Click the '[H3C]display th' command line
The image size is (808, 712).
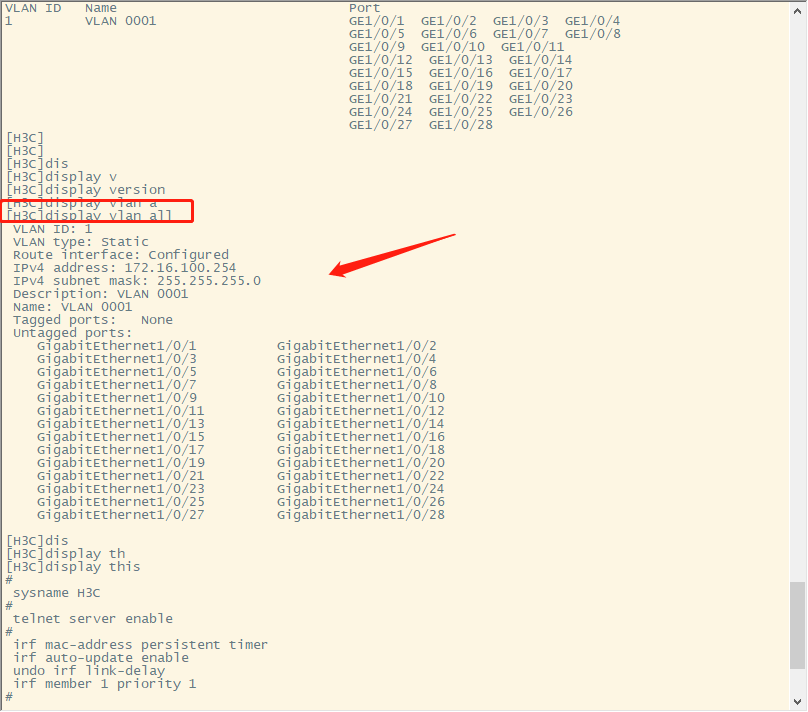[x=65, y=554]
